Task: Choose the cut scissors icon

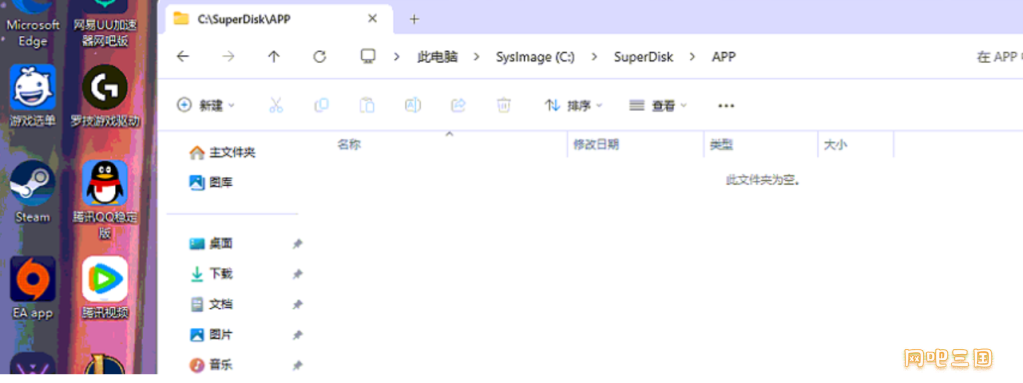Action: pyautogui.click(x=276, y=105)
